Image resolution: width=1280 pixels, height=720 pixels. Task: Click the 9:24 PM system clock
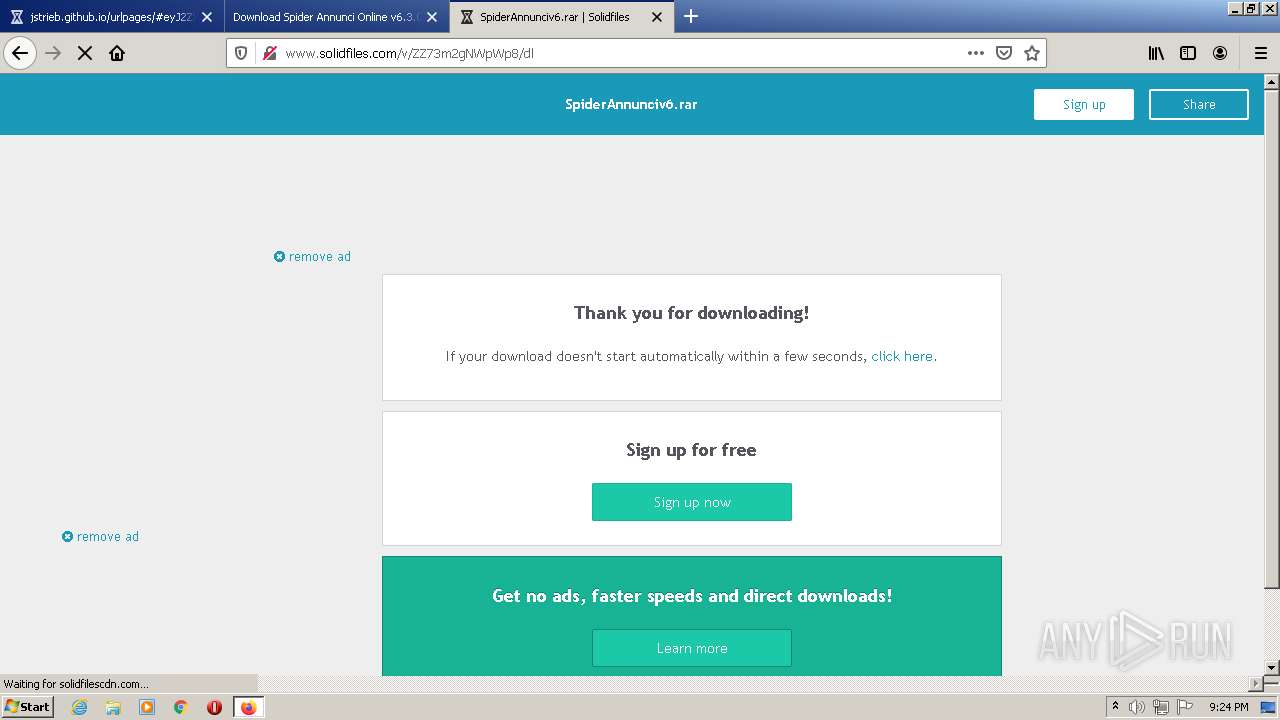(1229, 707)
